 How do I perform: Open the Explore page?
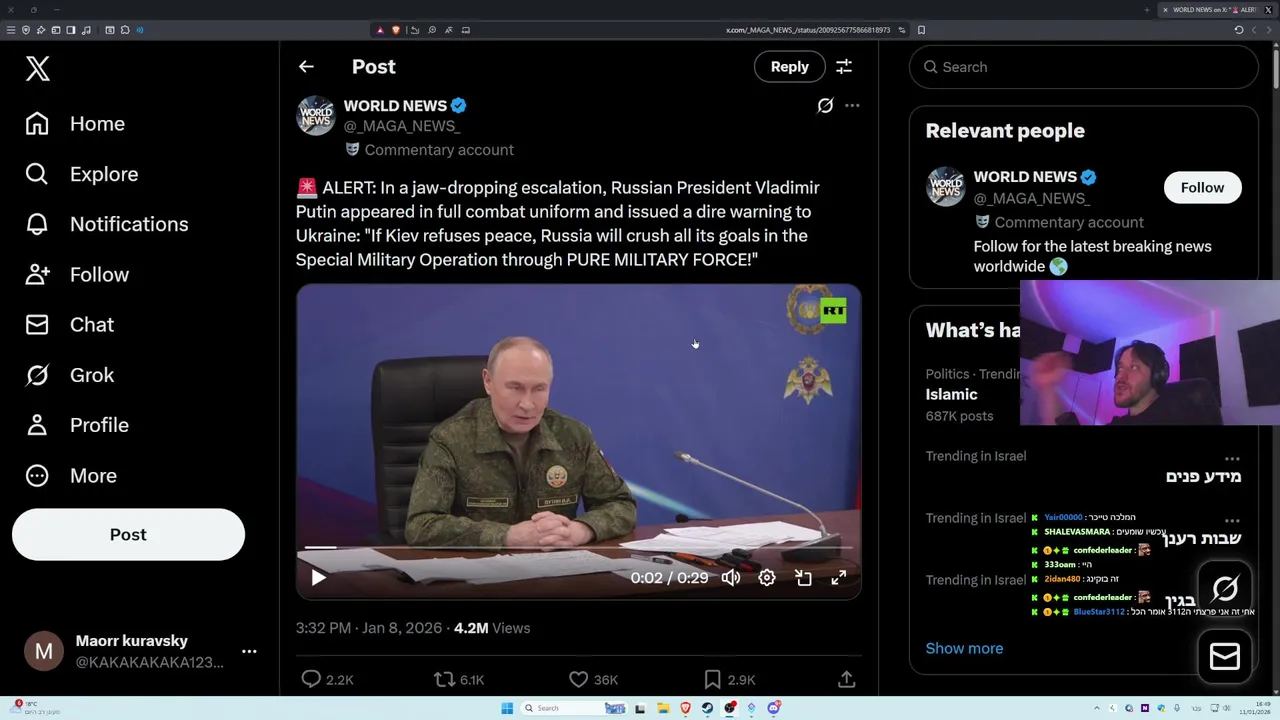click(x=82, y=174)
